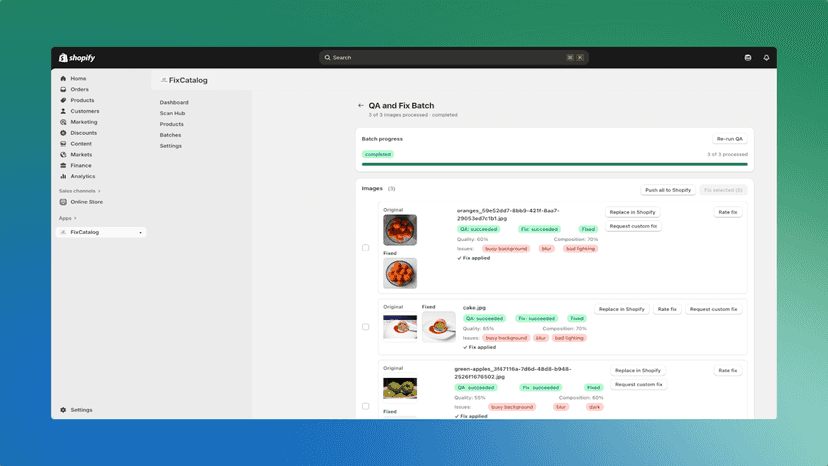This screenshot has width=828, height=466.
Task: Open original oranges thumbnail
Action: (x=400, y=230)
